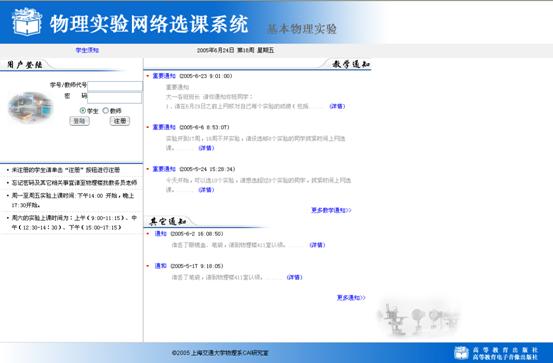Open the 更多通知>> link
Image resolution: width=553 pixels, height=363 pixels.
click(x=351, y=298)
